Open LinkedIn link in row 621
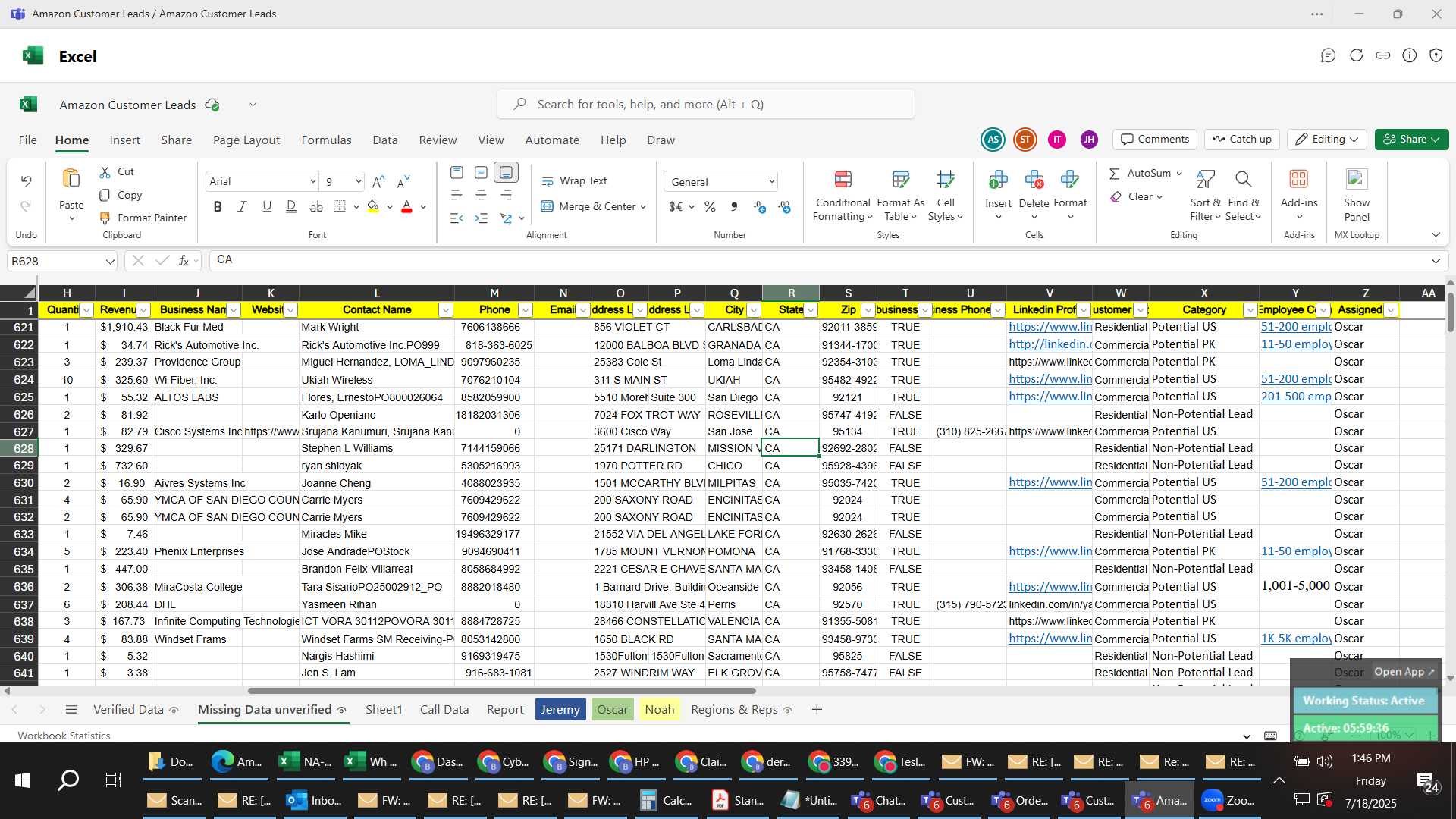The image size is (1456, 819). [x=1050, y=327]
